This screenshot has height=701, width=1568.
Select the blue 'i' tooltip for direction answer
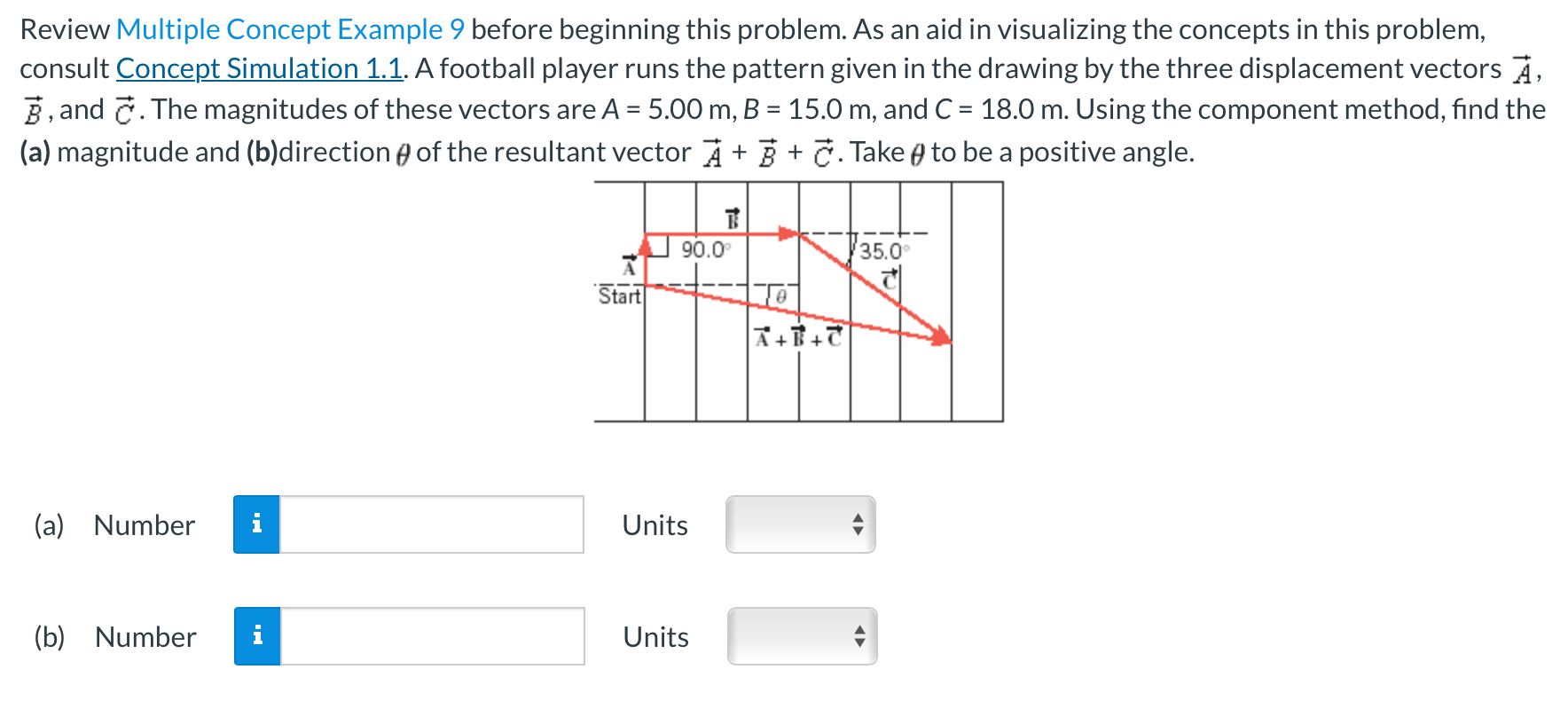pyautogui.click(x=257, y=636)
